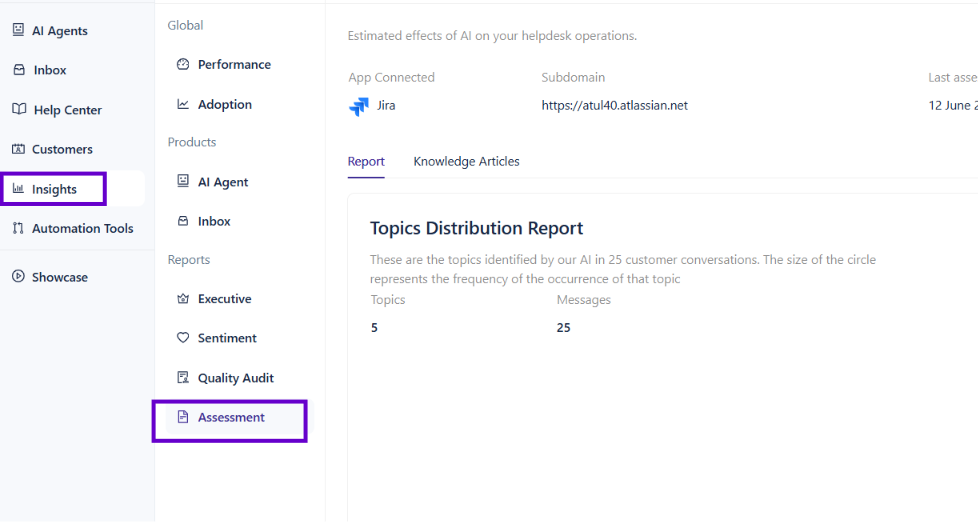Image resolution: width=978 pixels, height=522 pixels.
Task: Click the Customers icon
Action: click(19, 149)
